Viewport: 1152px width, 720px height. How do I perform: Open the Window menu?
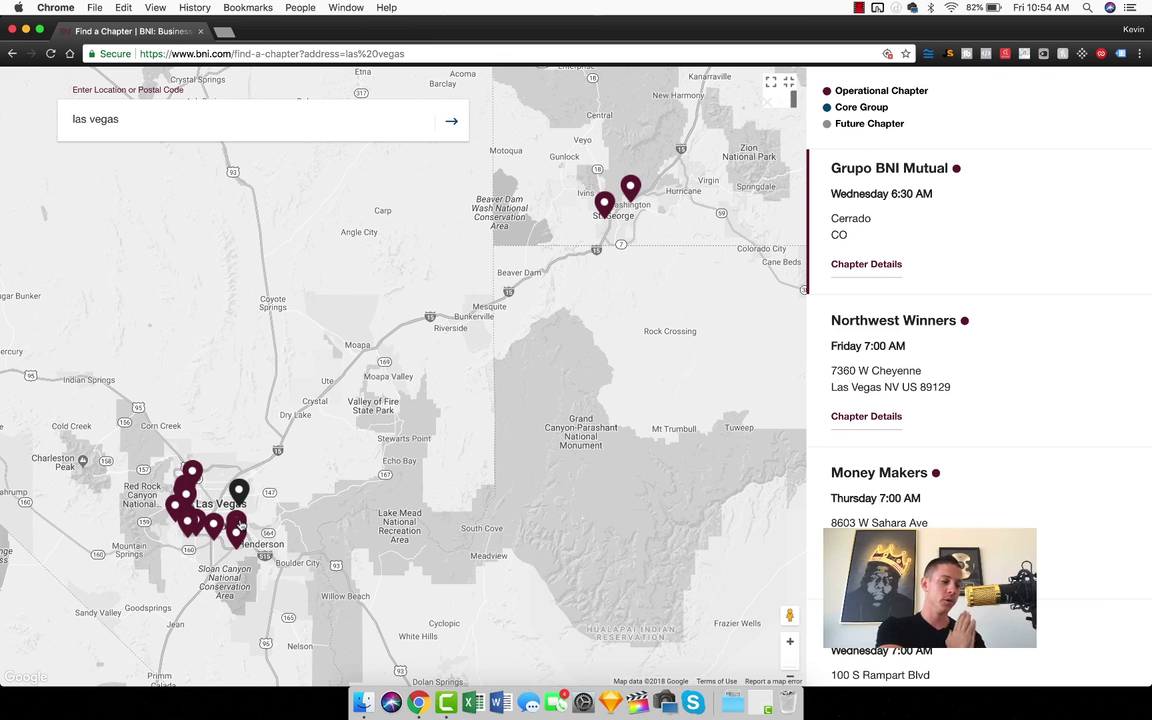click(x=346, y=7)
